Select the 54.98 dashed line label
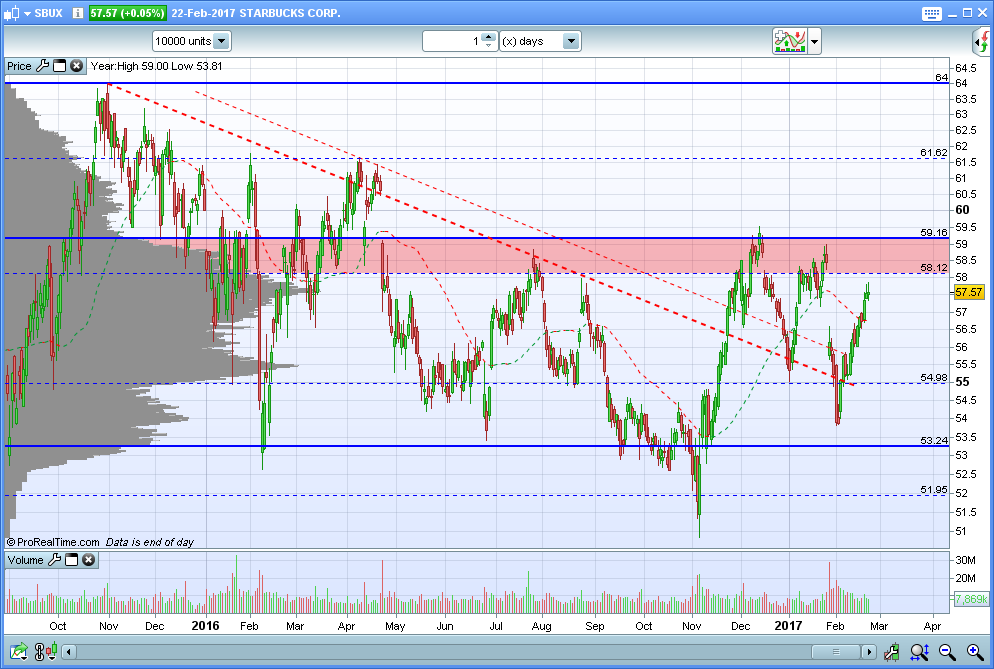Viewport: 994px width, 669px height. (934, 378)
